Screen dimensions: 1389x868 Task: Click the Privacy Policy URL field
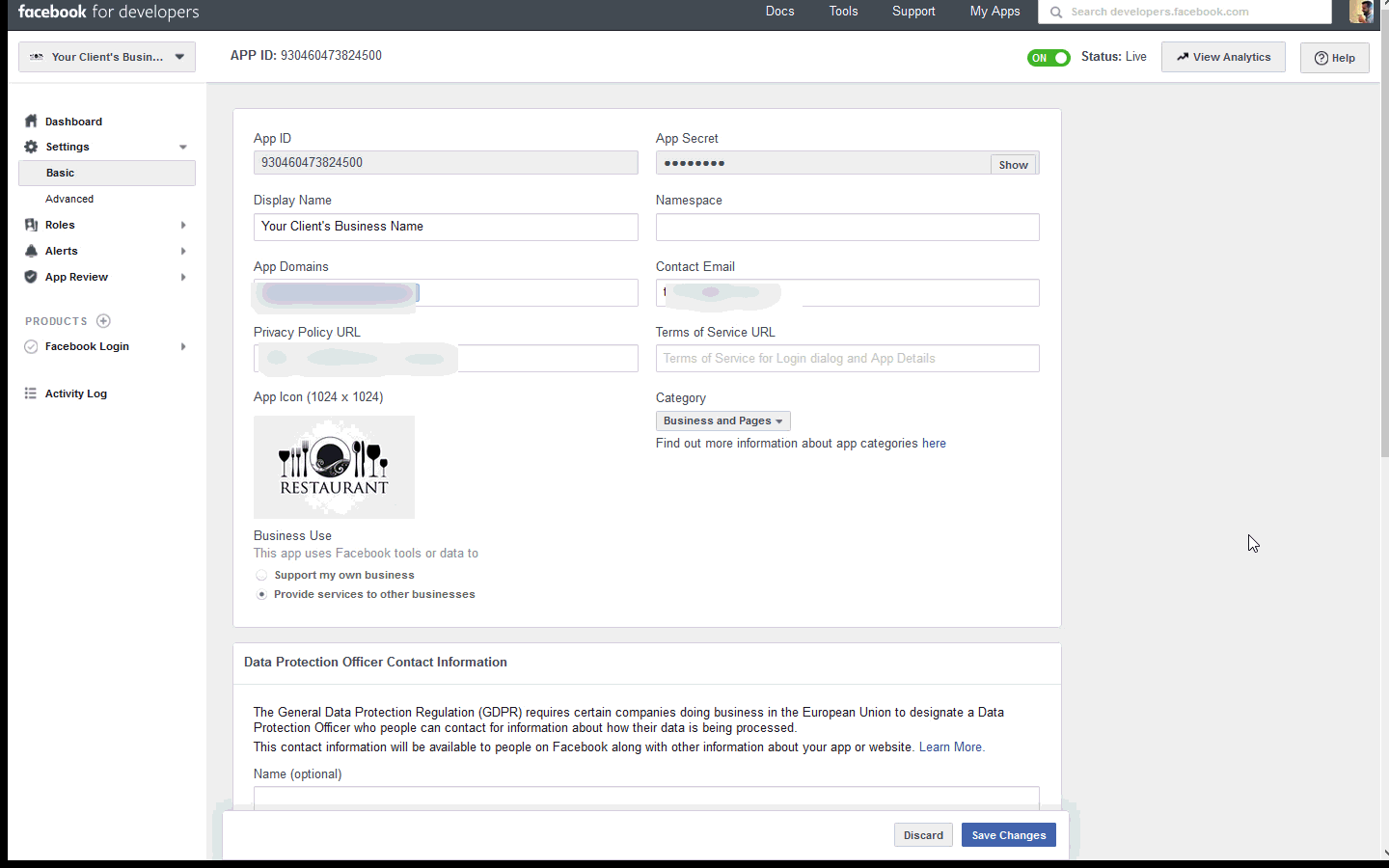click(446, 358)
